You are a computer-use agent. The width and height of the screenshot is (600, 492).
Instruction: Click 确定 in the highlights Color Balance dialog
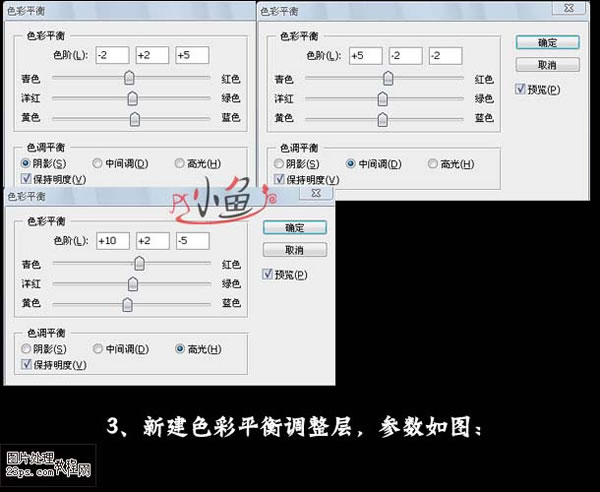295,228
